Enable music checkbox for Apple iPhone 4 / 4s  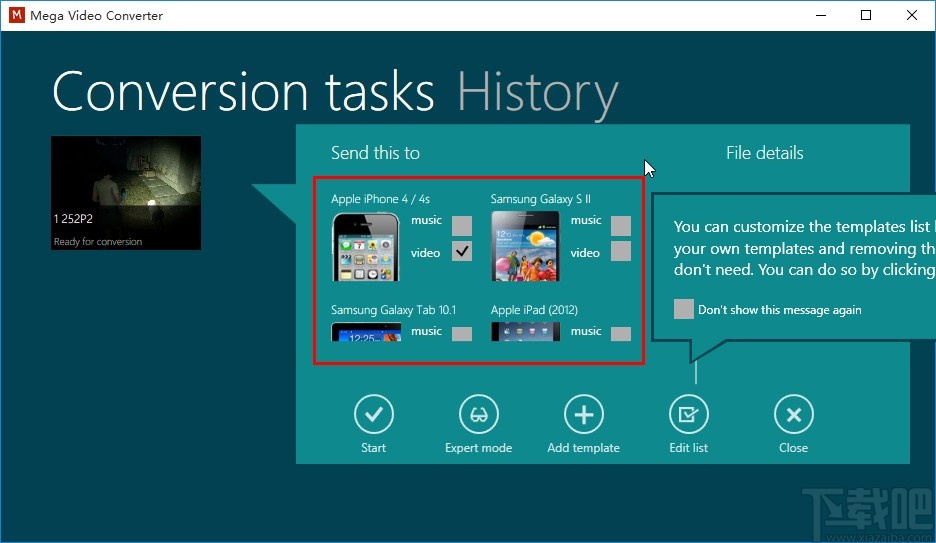[462, 226]
